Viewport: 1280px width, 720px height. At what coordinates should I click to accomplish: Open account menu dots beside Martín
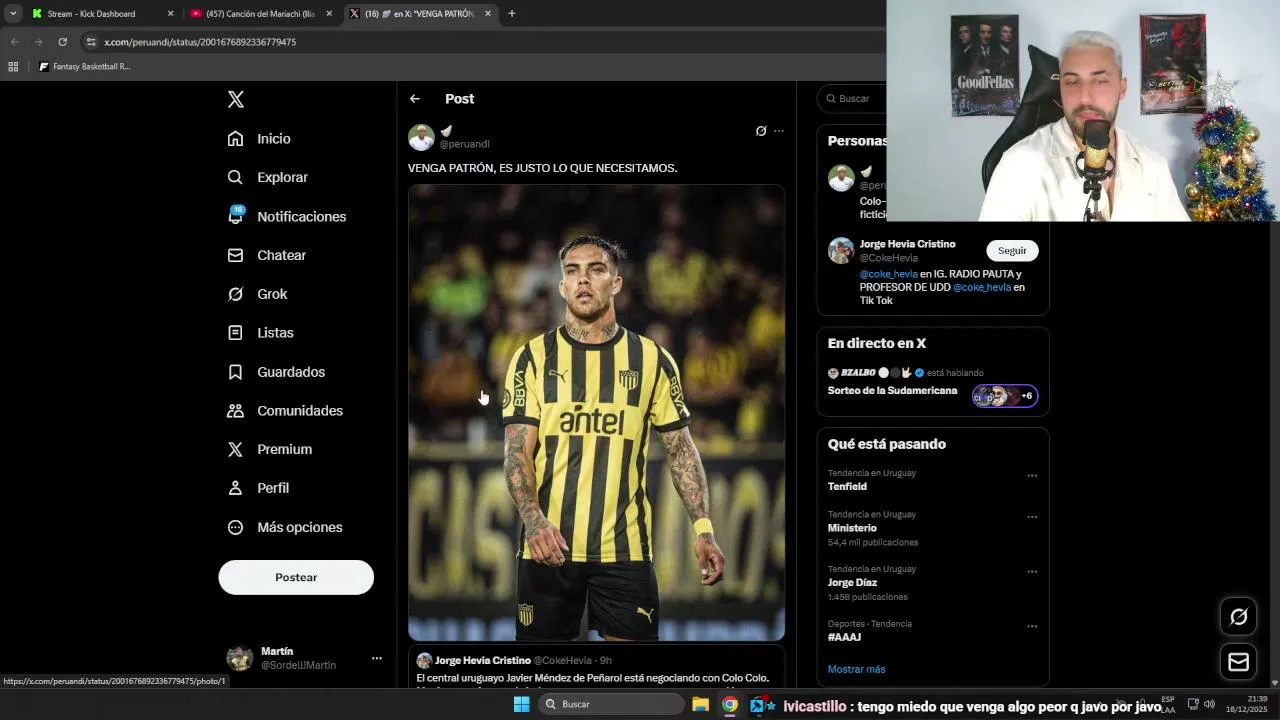tap(377, 658)
